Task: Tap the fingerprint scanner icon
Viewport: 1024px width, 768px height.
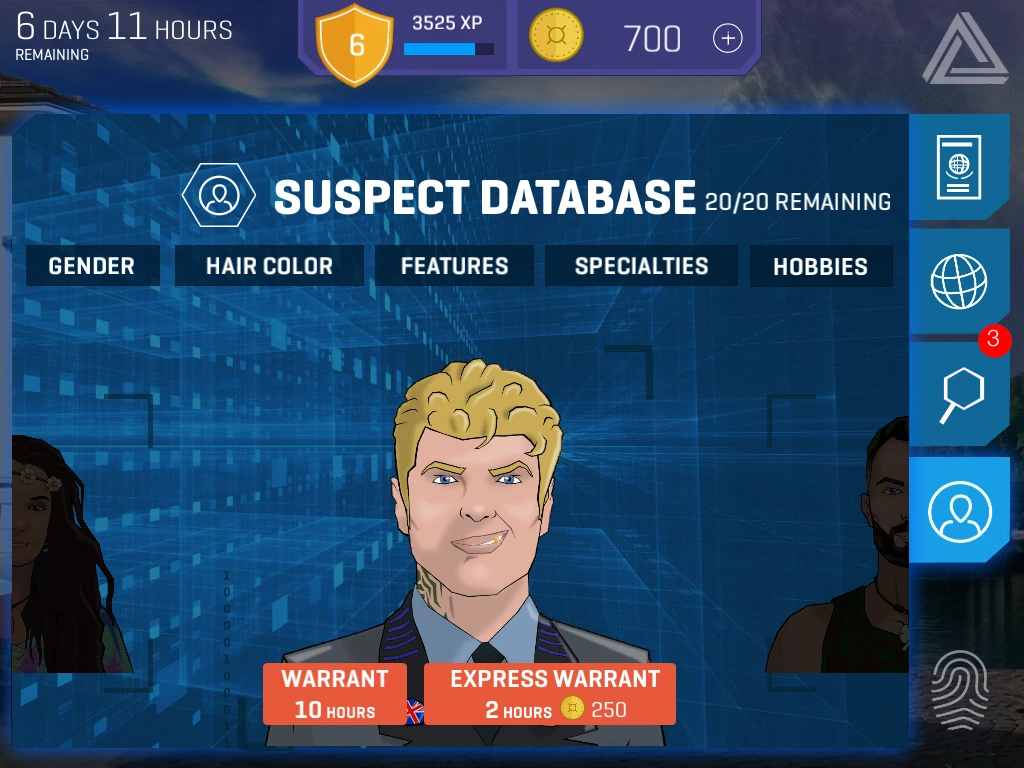Action: [x=959, y=690]
